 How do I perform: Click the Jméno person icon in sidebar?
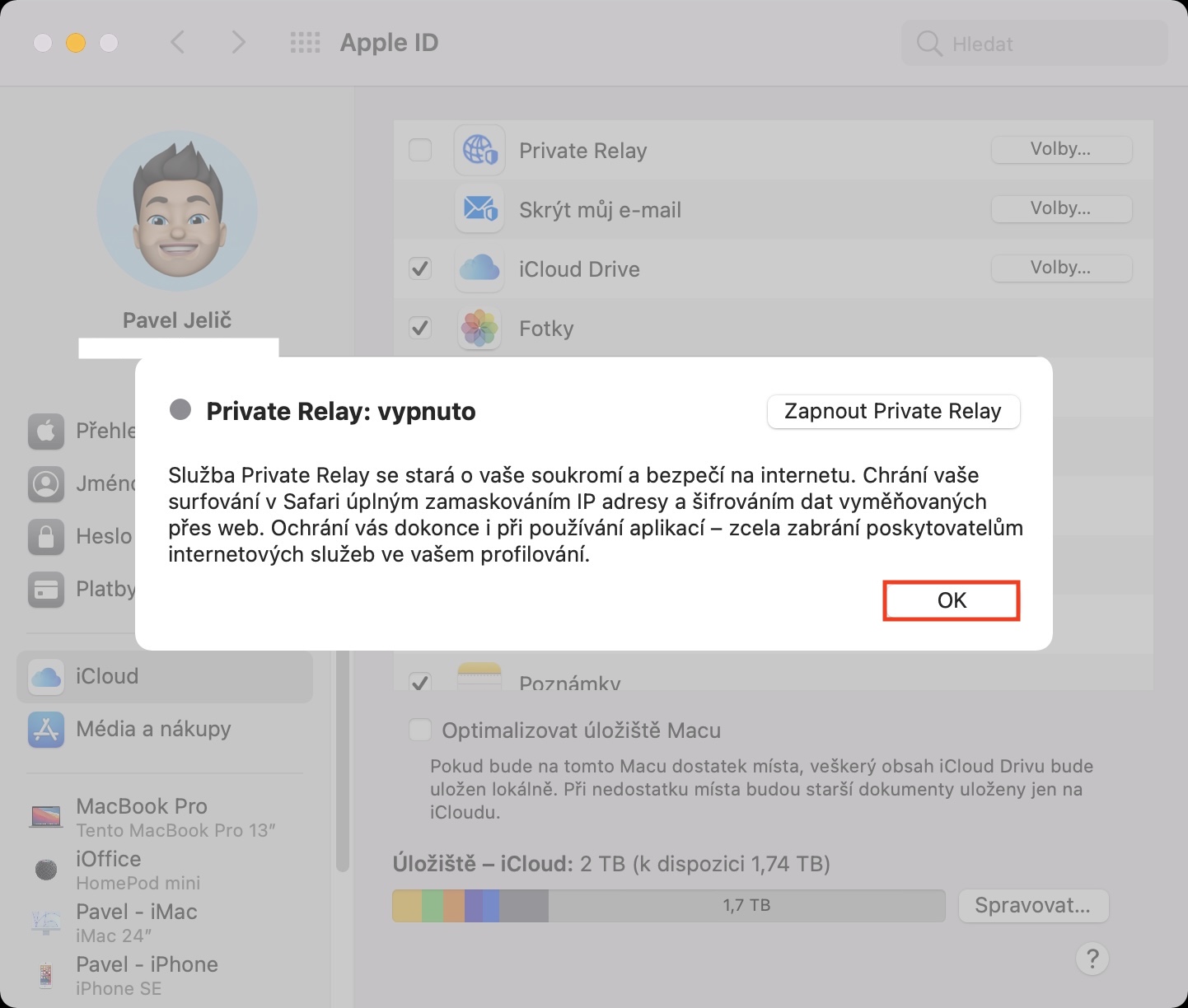pos(46,483)
